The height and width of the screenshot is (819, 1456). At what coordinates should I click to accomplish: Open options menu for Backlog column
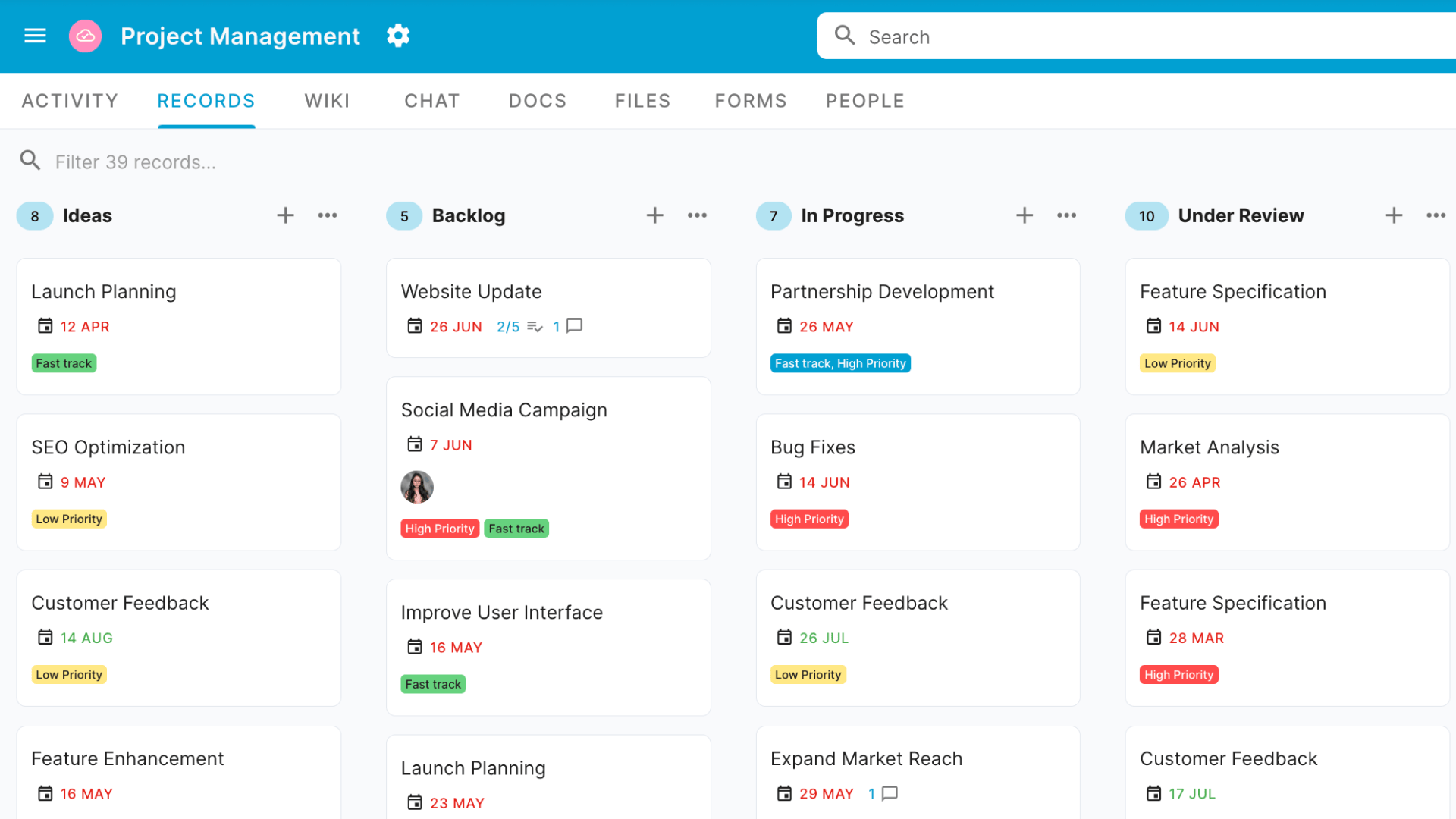point(697,215)
